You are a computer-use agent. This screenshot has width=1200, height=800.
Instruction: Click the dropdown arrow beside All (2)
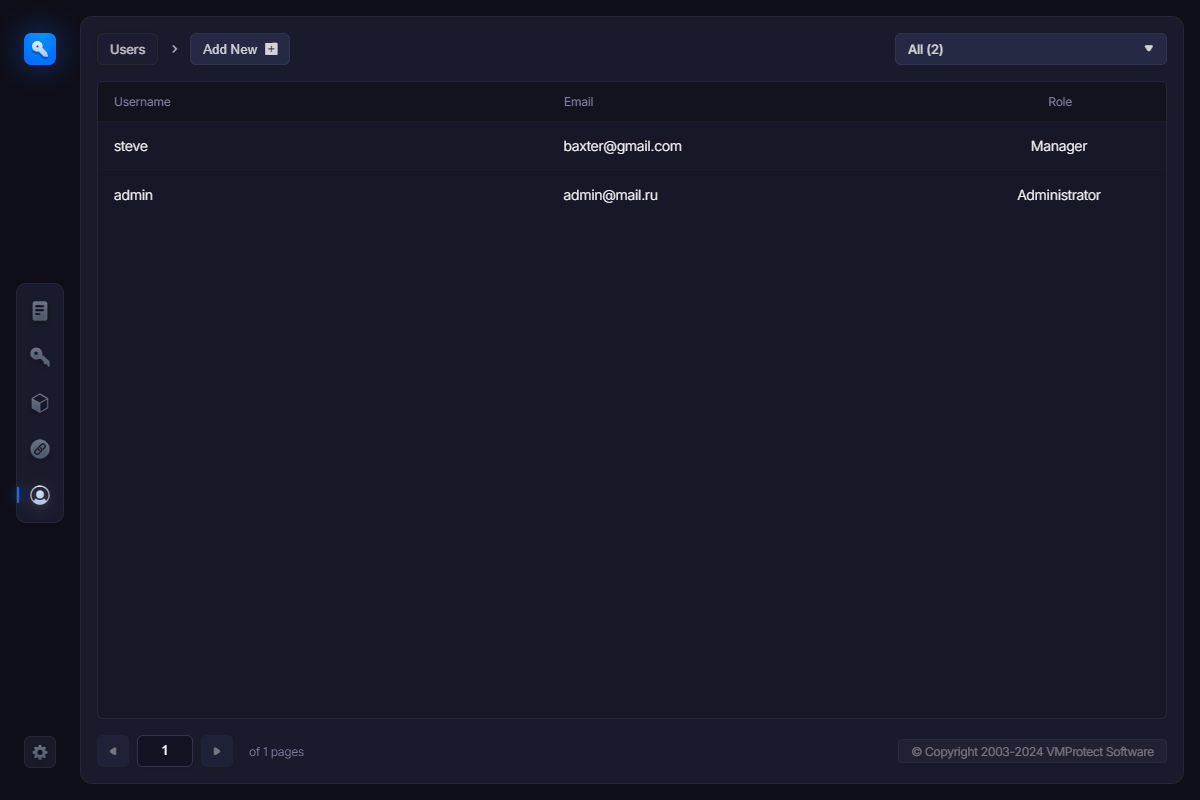pyautogui.click(x=1148, y=49)
